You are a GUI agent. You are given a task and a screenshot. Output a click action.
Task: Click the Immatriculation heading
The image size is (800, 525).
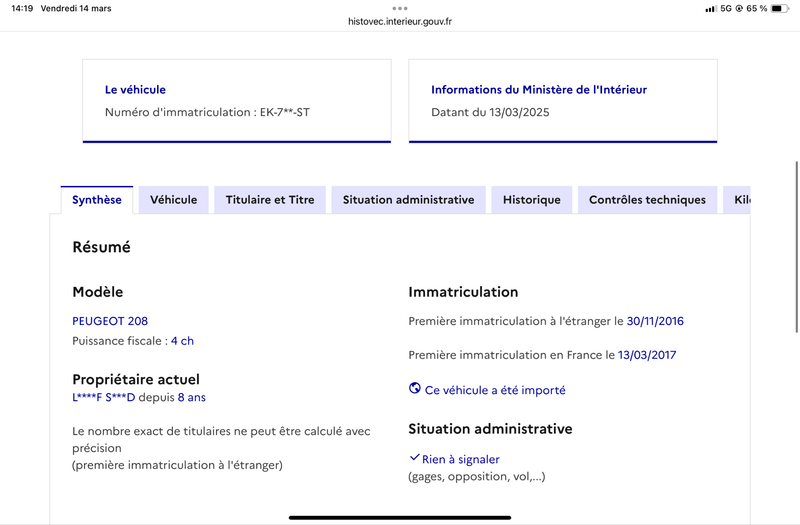pyautogui.click(x=463, y=292)
